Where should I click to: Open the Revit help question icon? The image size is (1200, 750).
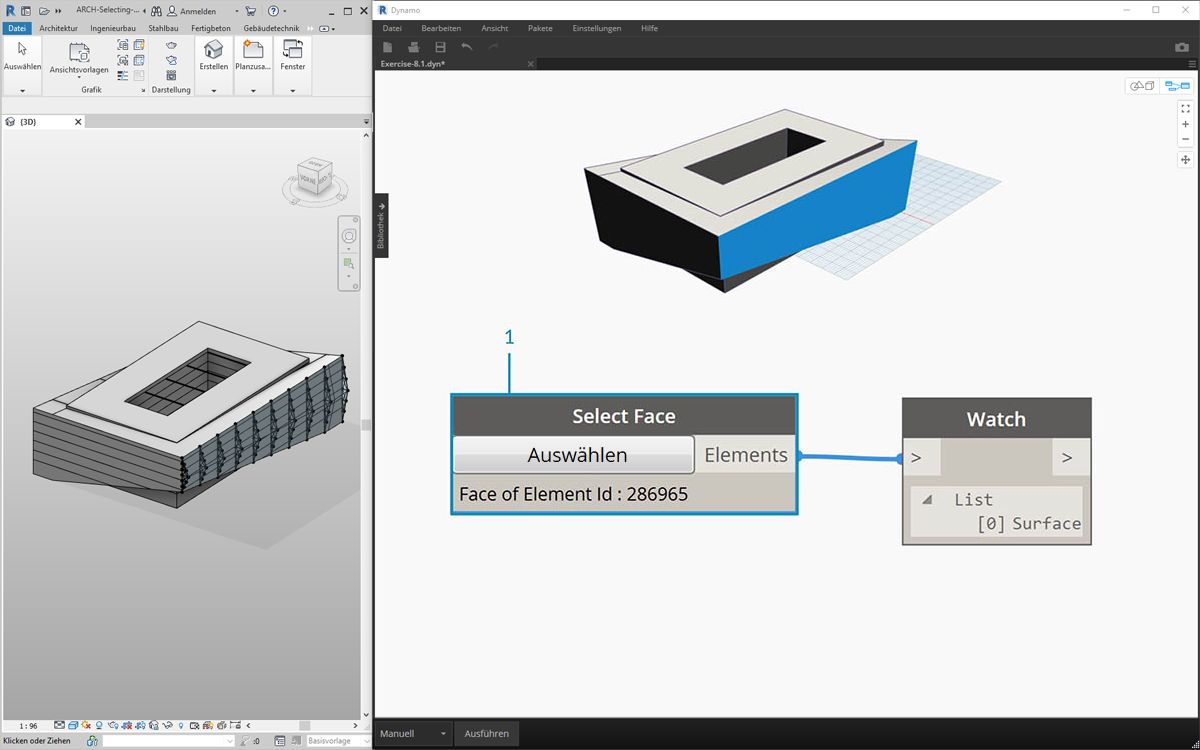click(273, 11)
